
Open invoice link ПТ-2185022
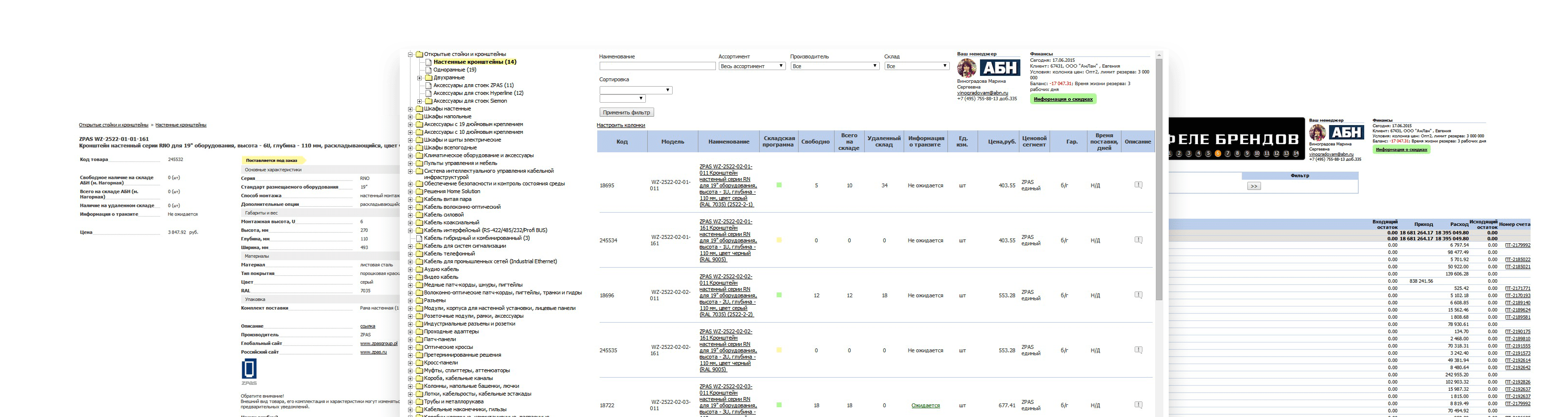click(1517, 260)
